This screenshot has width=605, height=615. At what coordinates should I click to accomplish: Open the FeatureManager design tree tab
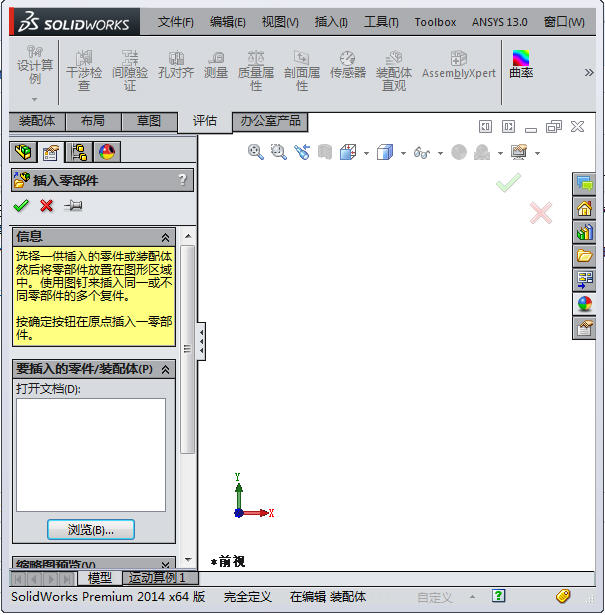tap(22, 152)
